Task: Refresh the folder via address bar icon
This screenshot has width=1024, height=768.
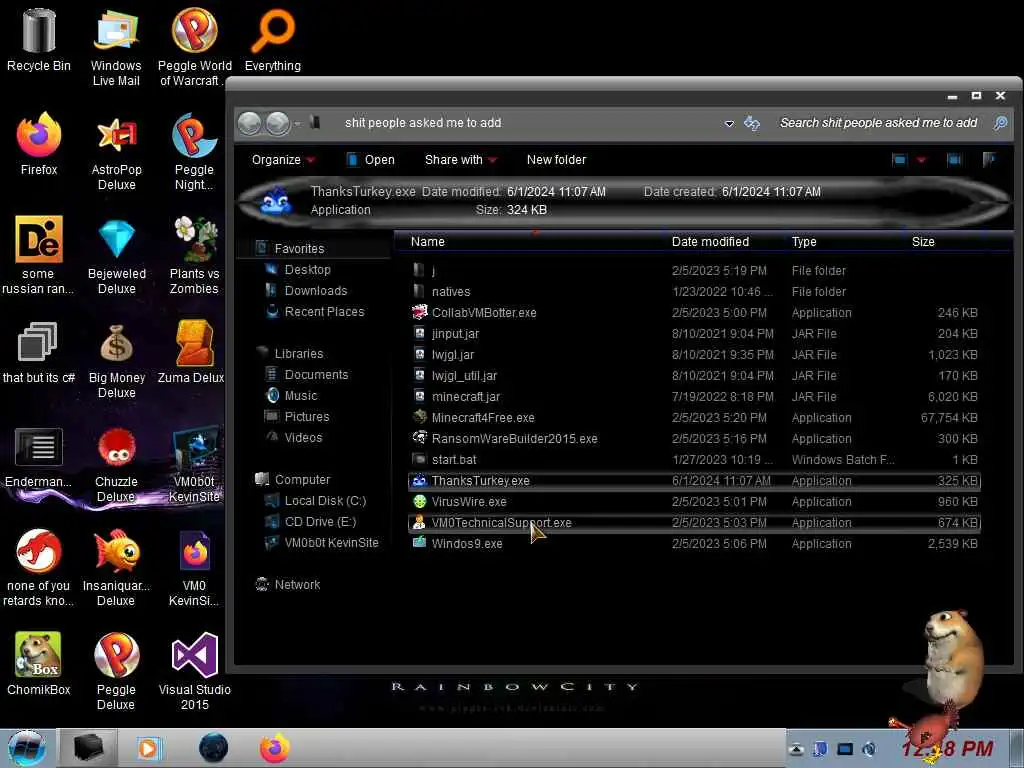Action: 752,123
